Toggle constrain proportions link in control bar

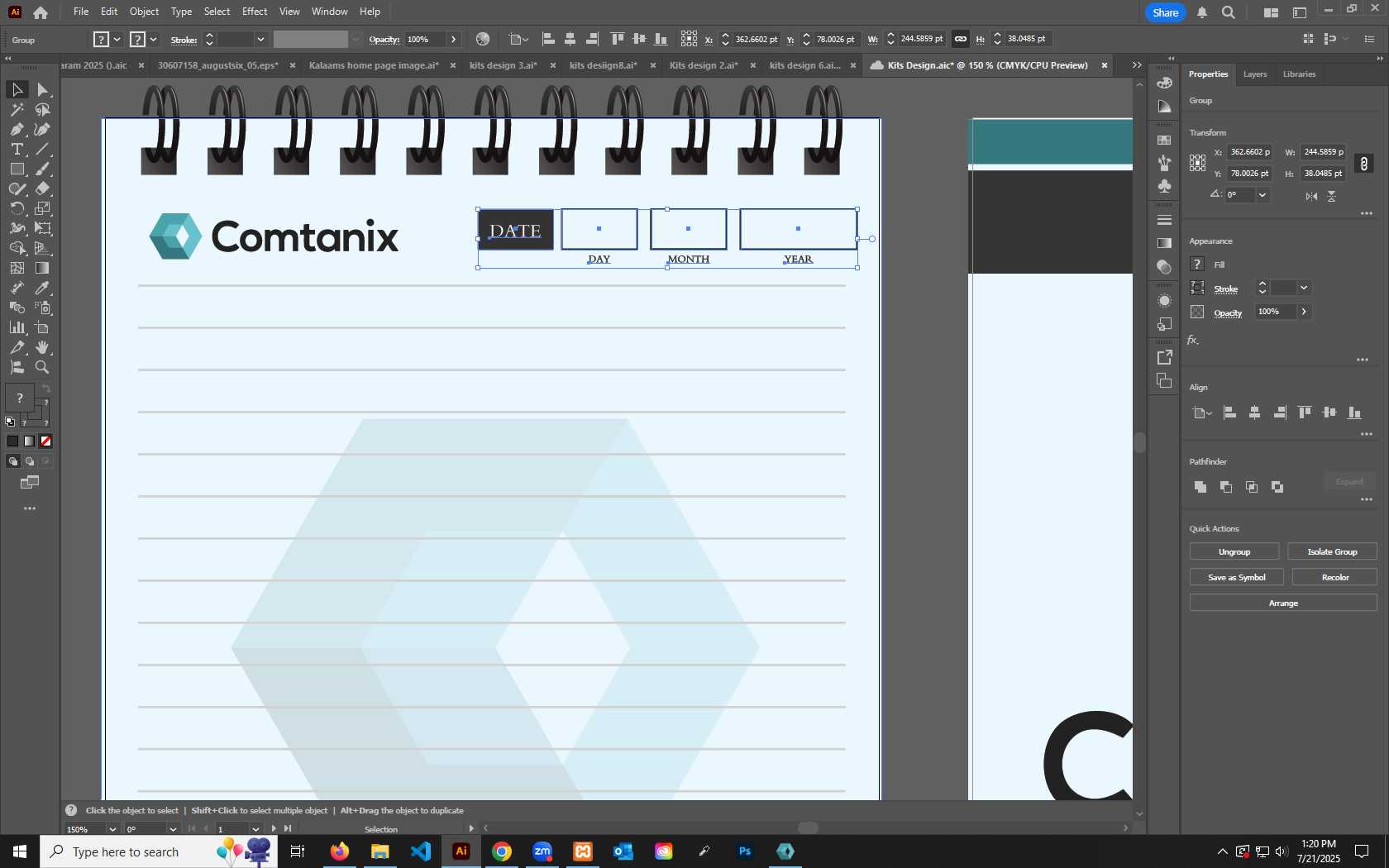961,39
